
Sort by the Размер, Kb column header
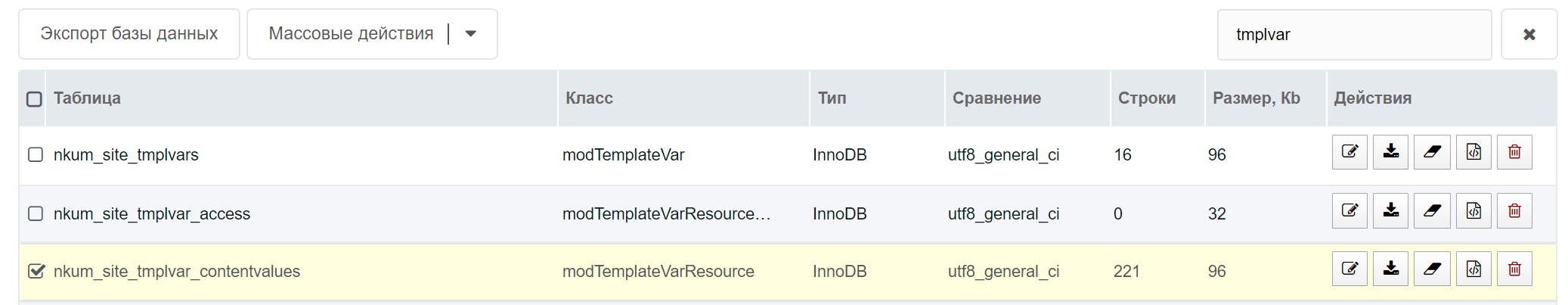coord(1257,98)
